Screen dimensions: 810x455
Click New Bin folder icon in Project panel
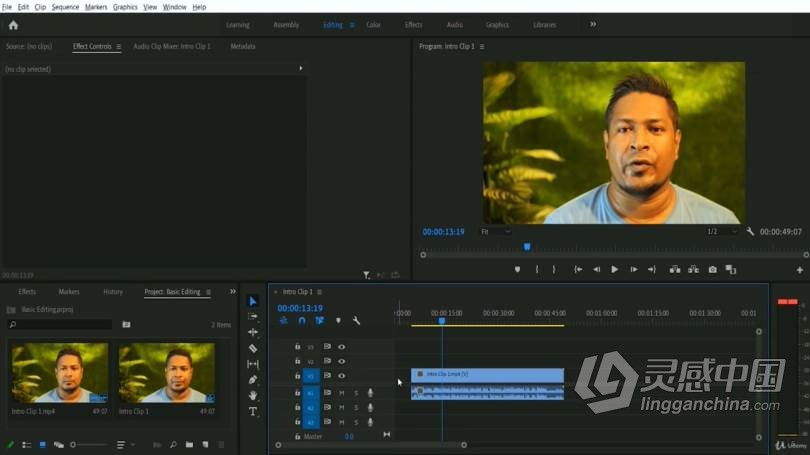tap(190, 445)
